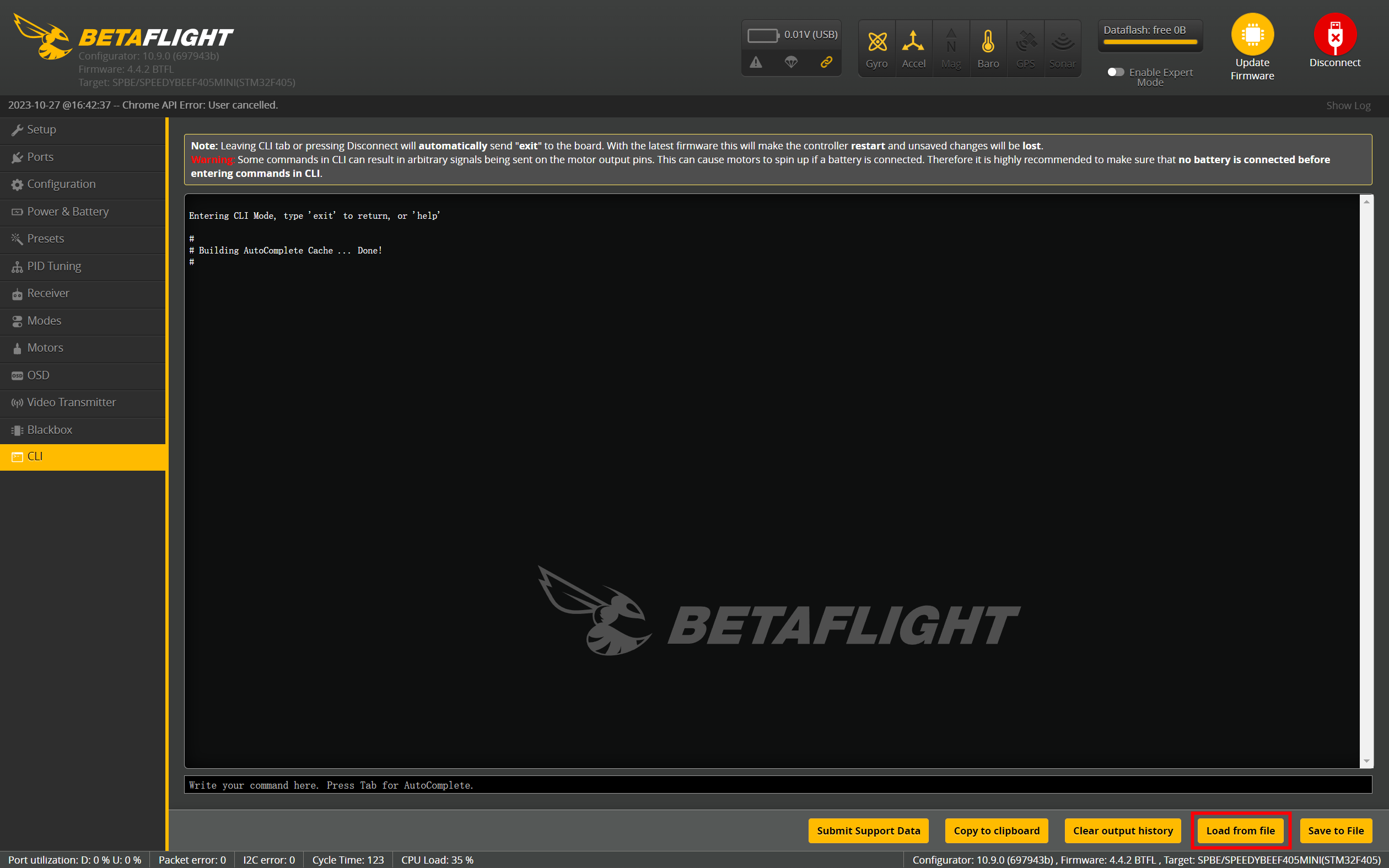
Task: Click the Betaflight bee logo
Action: click(44, 37)
